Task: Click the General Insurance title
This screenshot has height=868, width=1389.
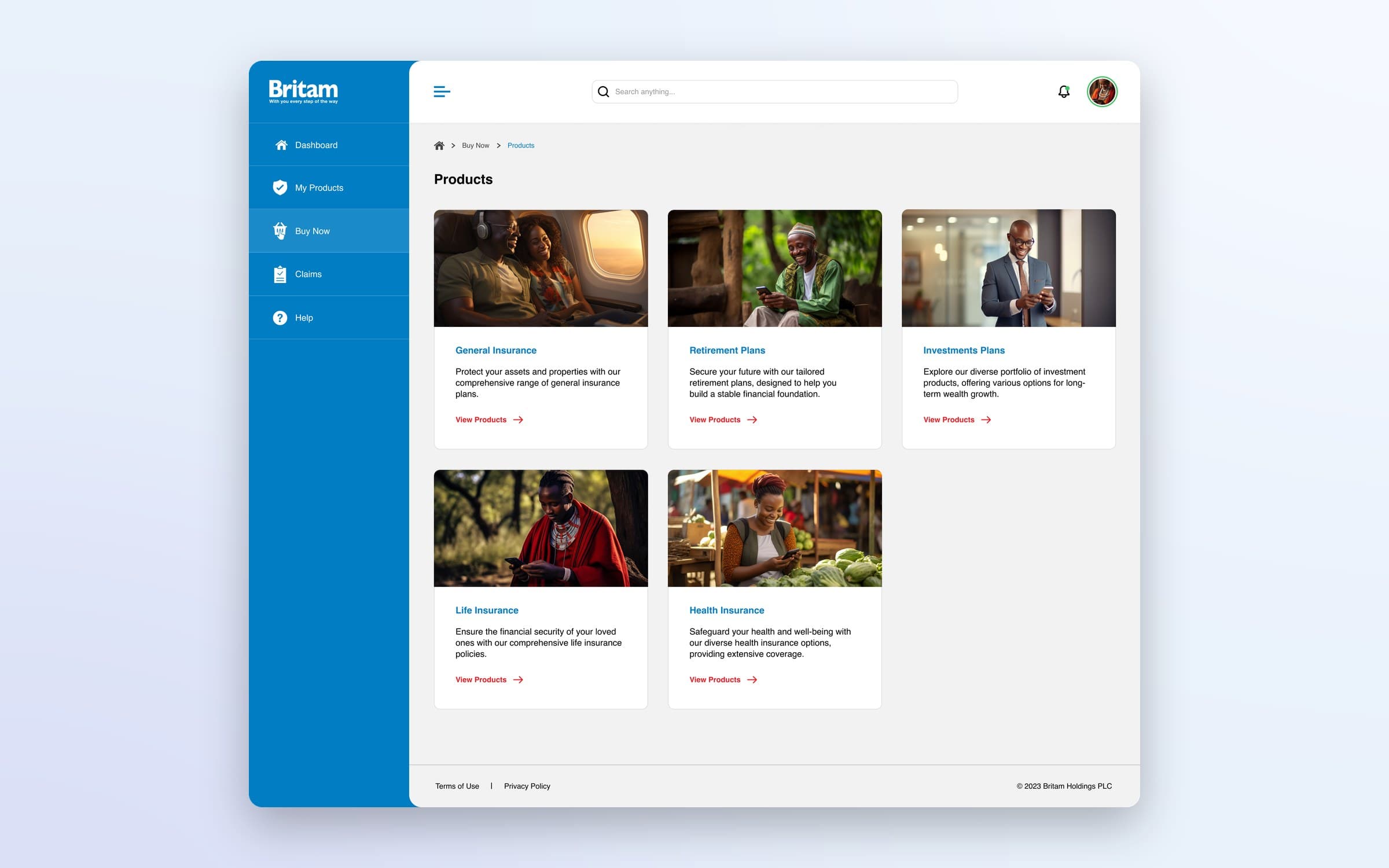Action: (495, 350)
